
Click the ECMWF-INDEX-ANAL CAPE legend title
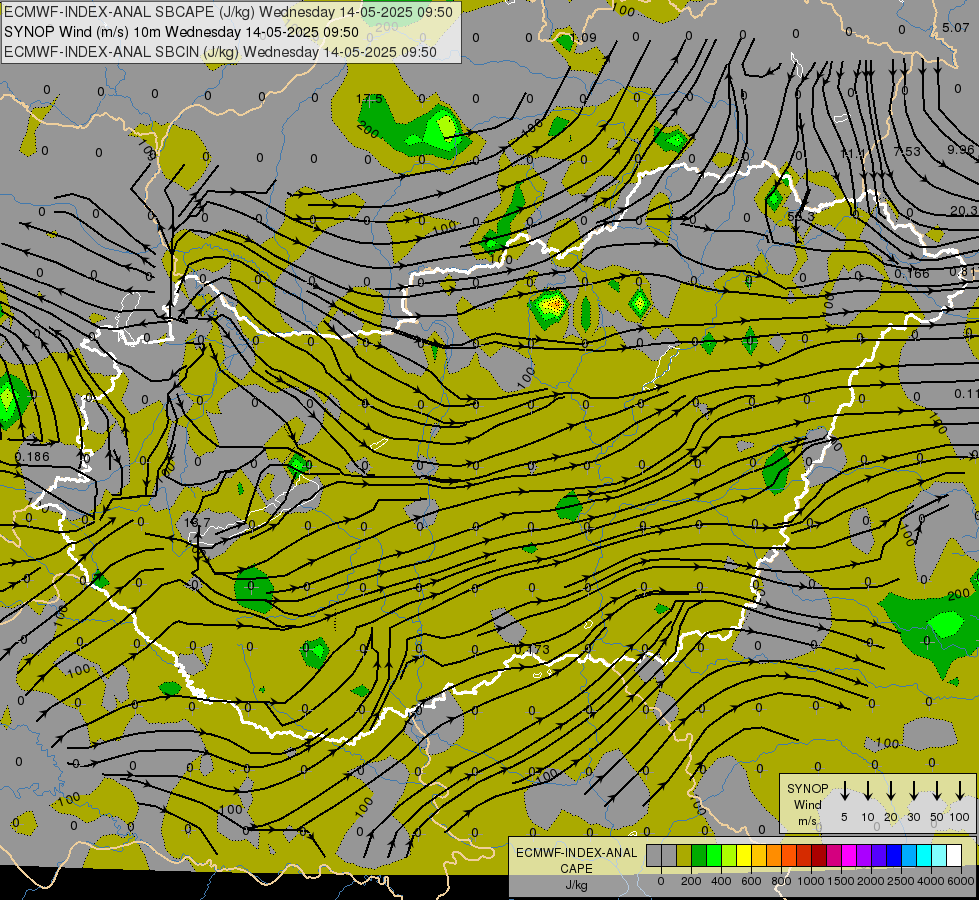click(576, 860)
